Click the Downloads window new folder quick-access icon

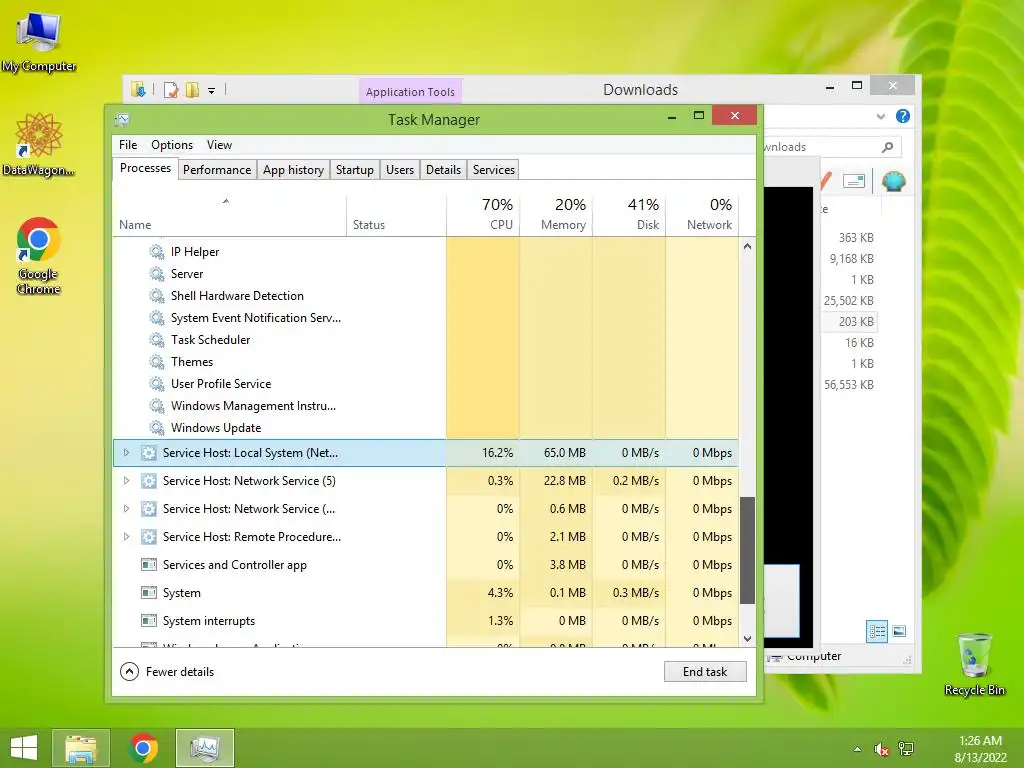(x=192, y=90)
